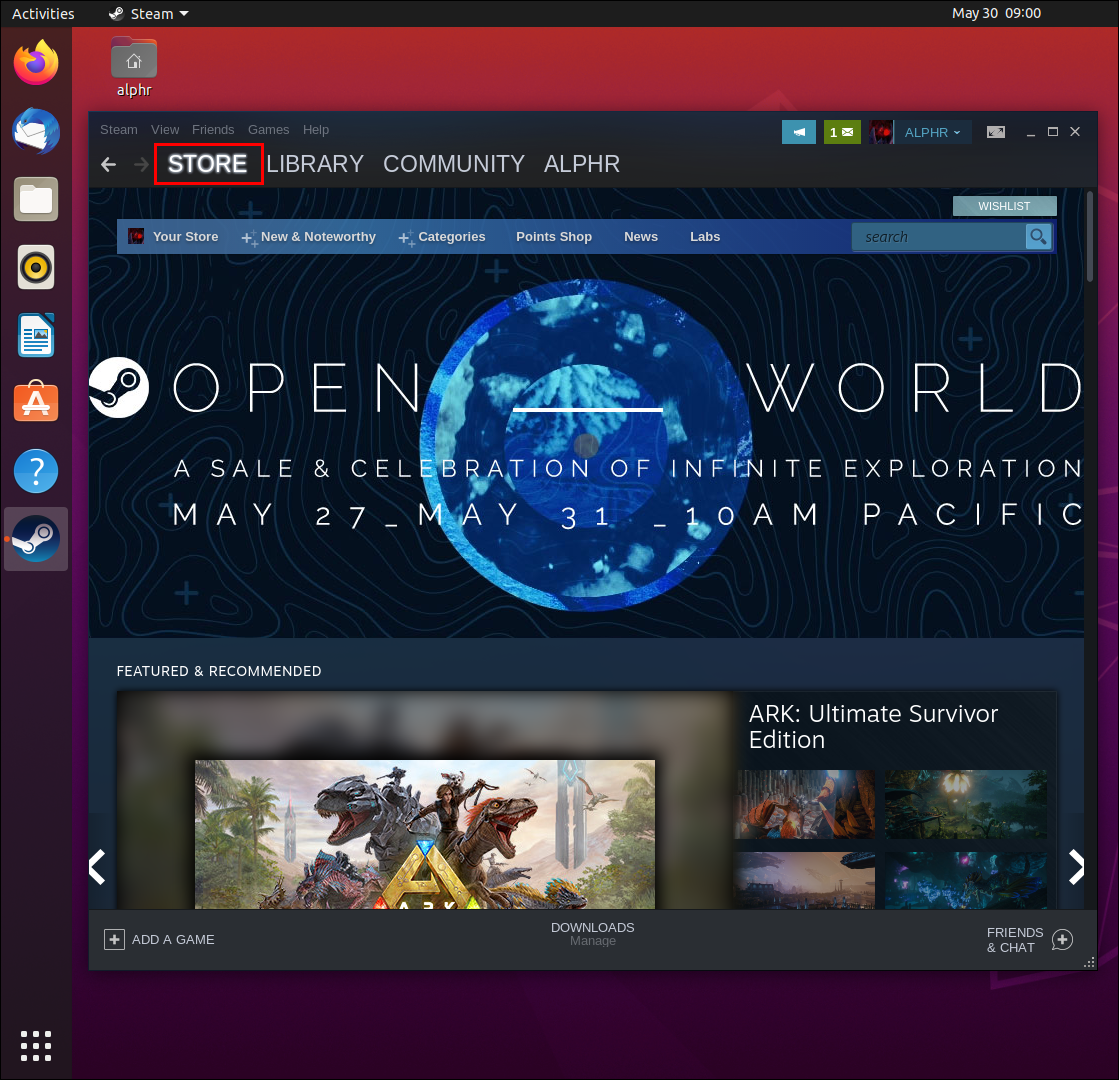This screenshot has width=1119, height=1080.
Task: Open Ubuntu Software store icon
Action: (36, 402)
